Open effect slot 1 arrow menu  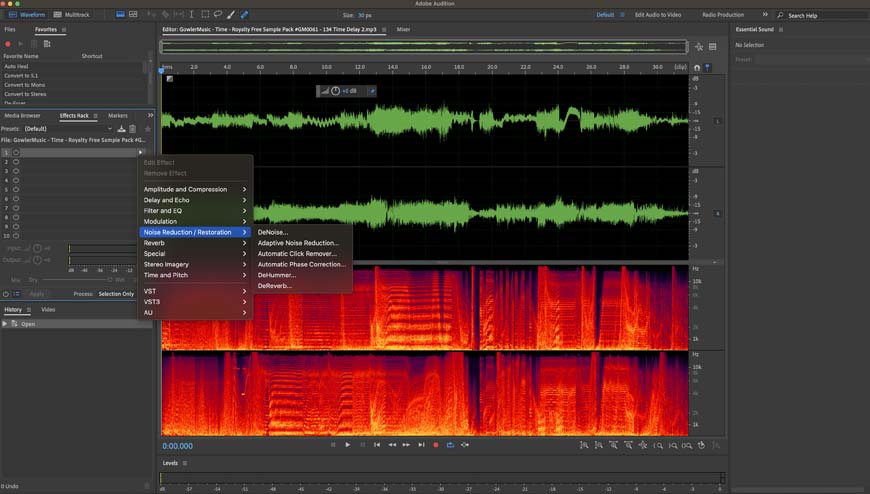click(140, 152)
